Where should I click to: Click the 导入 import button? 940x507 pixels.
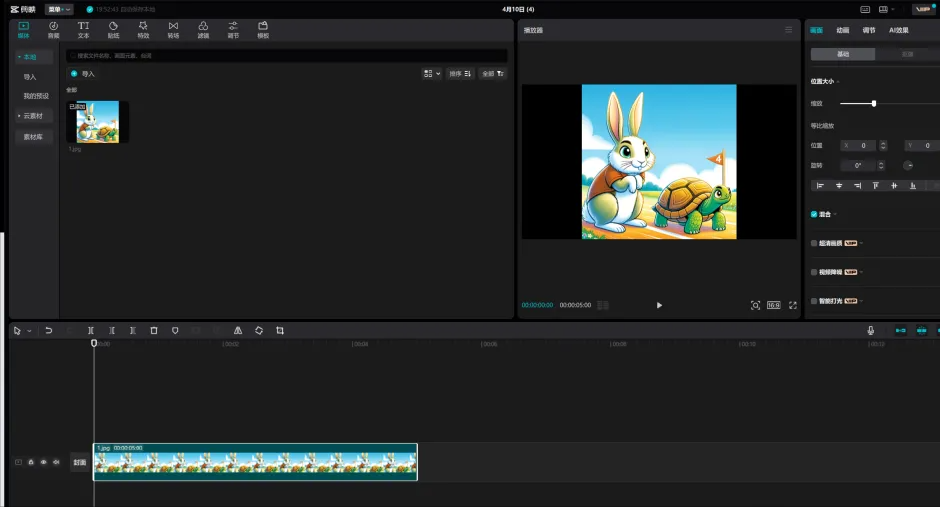coord(84,73)
